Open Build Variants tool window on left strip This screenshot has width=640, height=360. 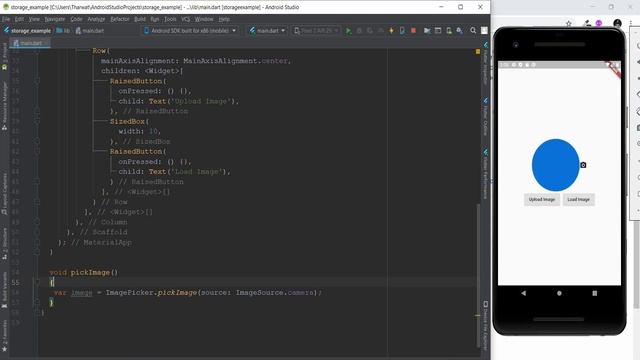(x=4, y=290)
